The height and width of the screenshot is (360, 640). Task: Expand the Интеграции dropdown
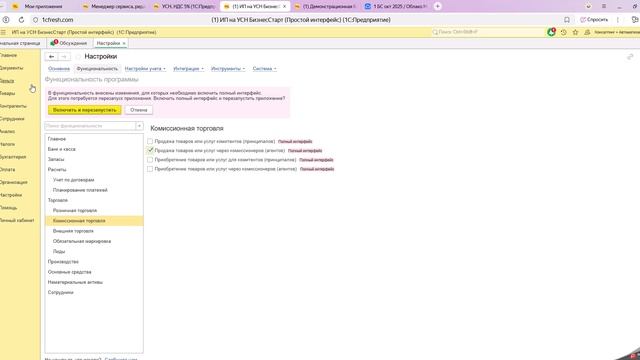188,69
